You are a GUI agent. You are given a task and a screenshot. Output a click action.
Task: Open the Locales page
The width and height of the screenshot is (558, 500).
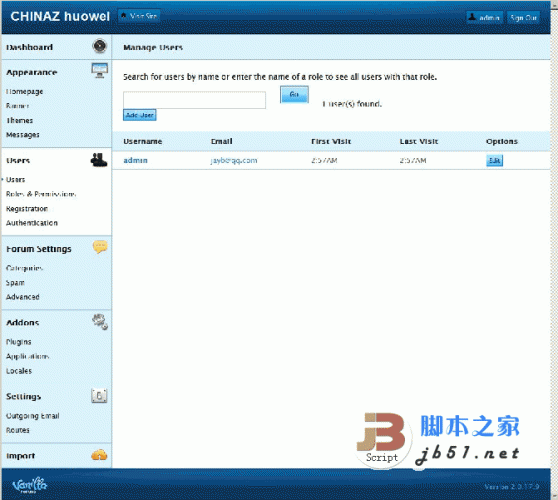(x=19, y=371)
